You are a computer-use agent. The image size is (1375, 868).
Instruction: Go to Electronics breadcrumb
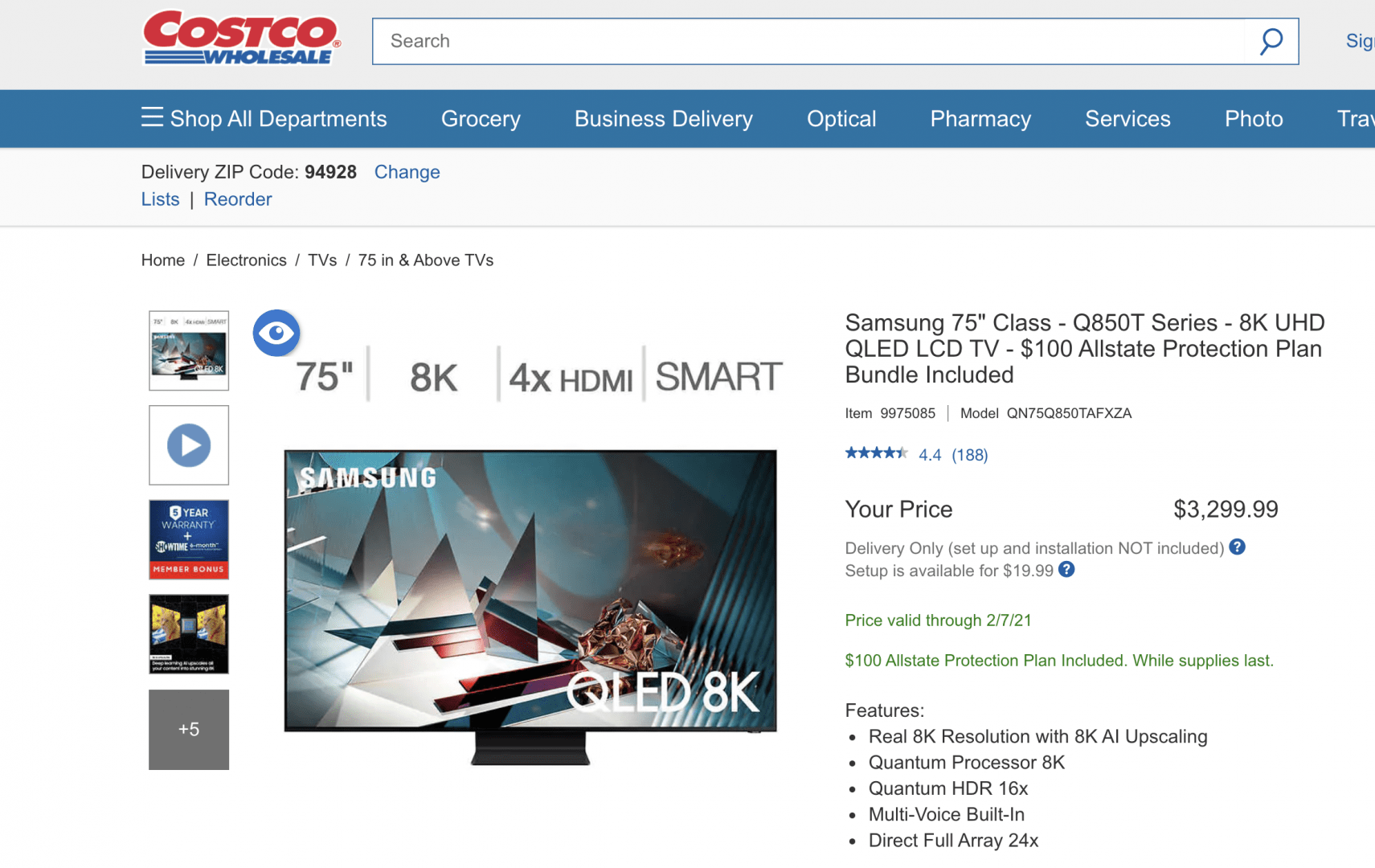(x=246, y=260)
